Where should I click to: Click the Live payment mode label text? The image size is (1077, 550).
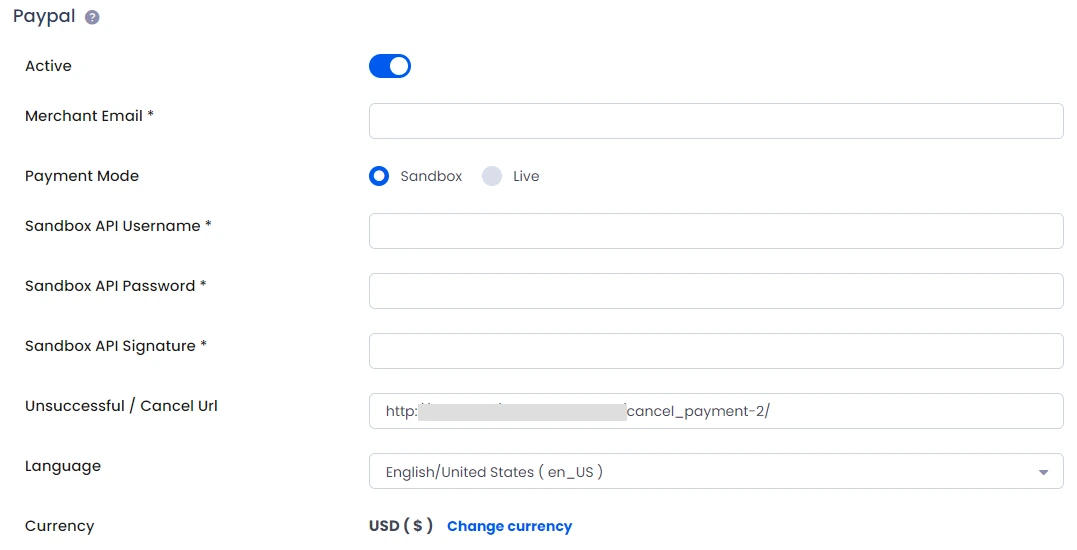(526, 176)
